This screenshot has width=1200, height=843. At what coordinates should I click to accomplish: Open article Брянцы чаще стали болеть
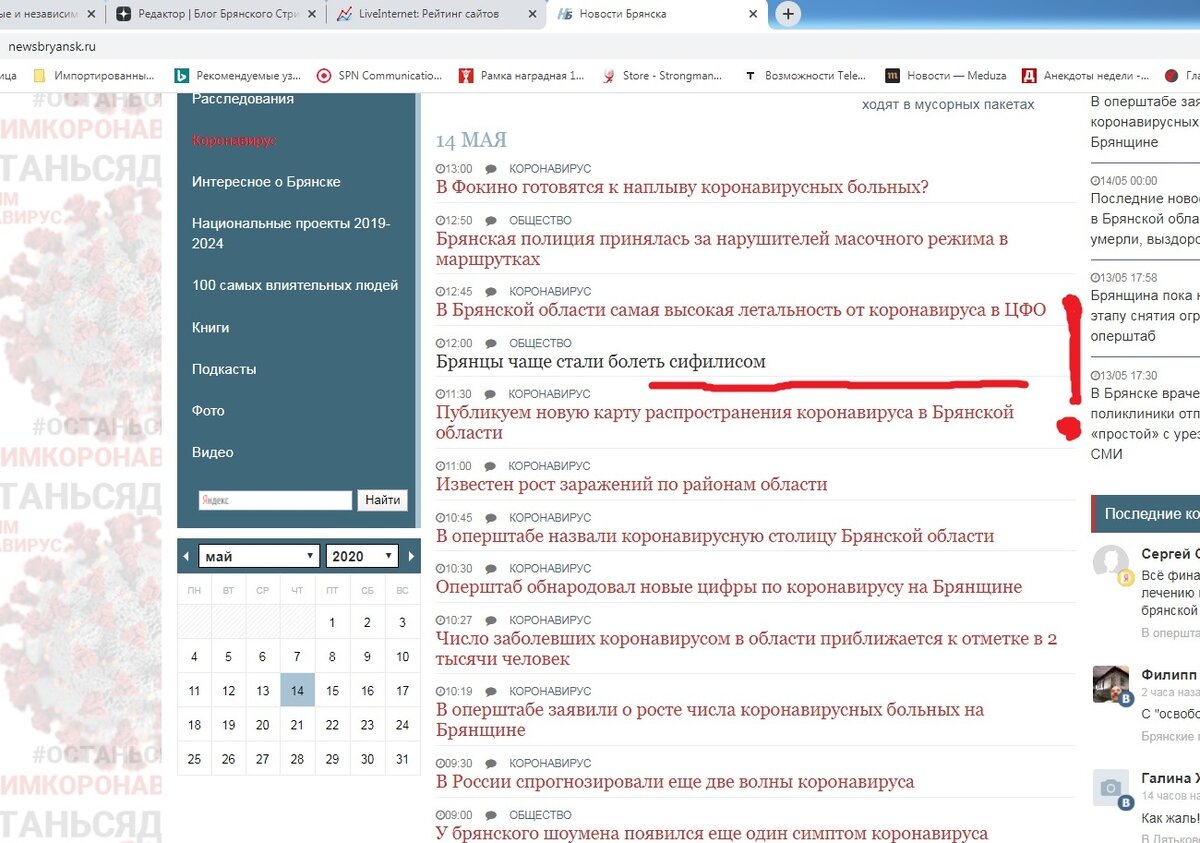click(601, 361)
